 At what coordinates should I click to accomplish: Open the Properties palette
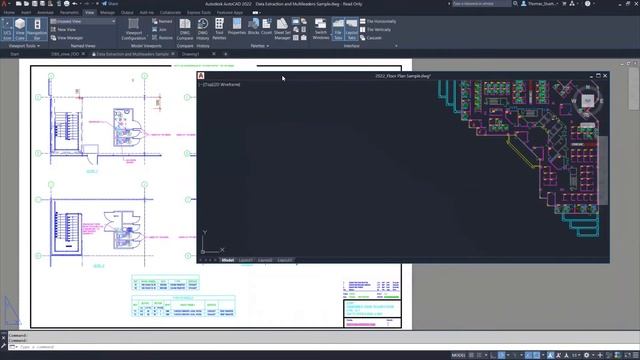[237, 27]
